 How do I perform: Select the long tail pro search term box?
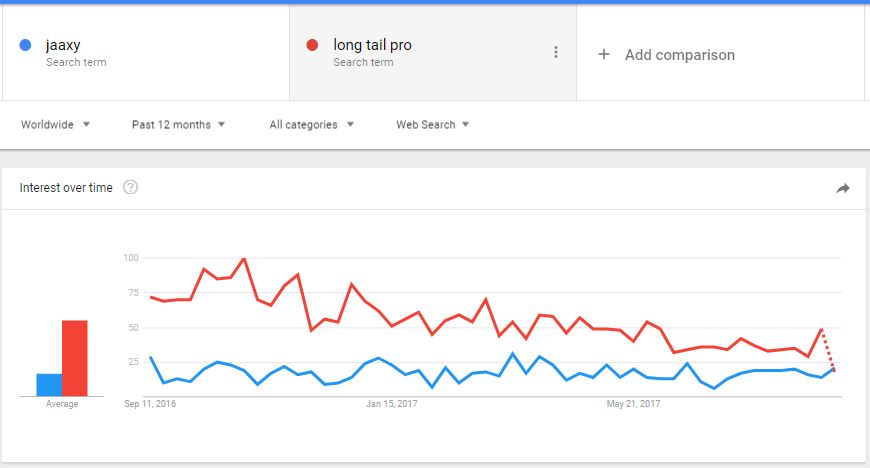tap(433, 53)
